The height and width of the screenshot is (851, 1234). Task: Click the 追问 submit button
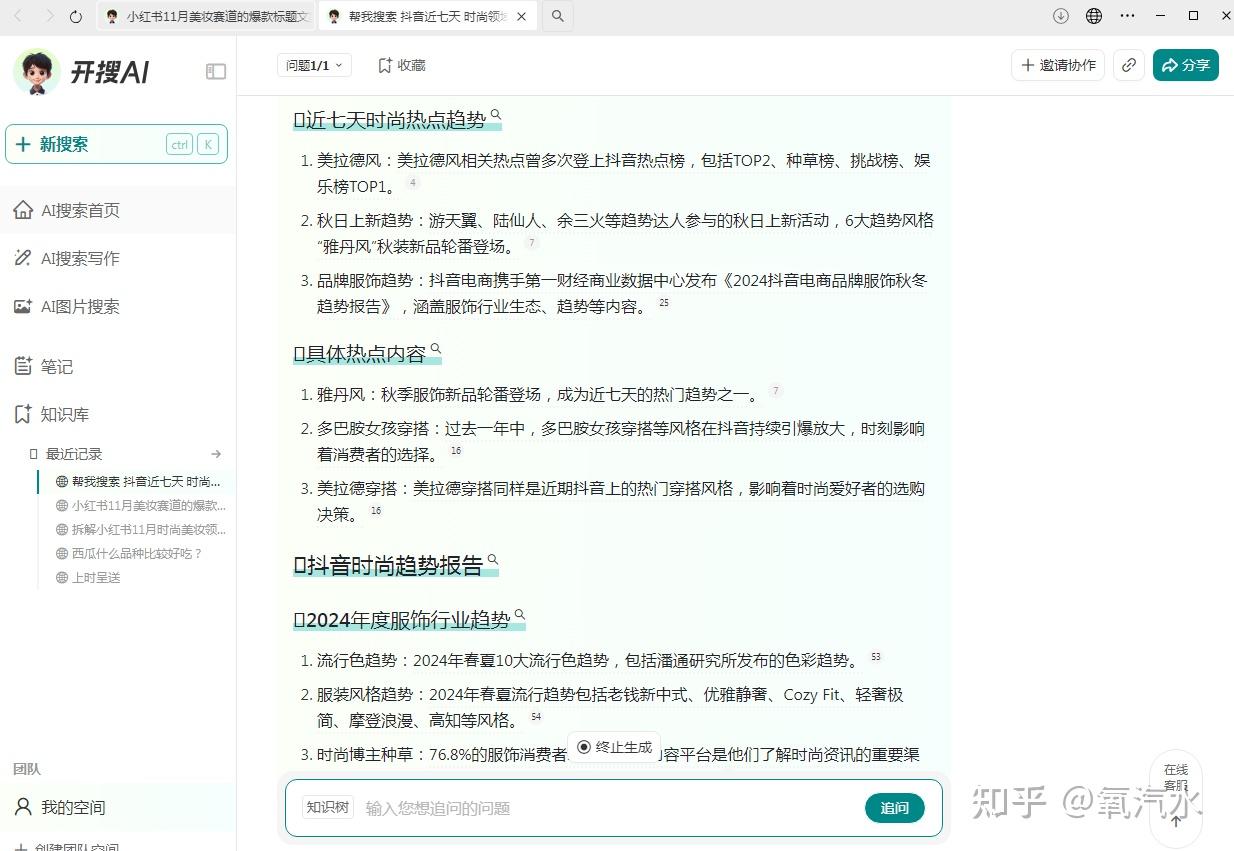[894, 808]
